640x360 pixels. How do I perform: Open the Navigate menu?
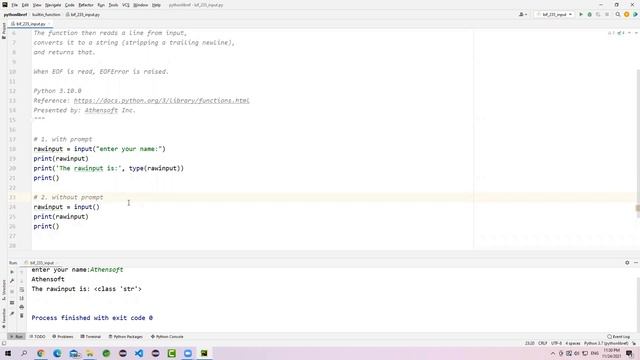tap(53, 5)
